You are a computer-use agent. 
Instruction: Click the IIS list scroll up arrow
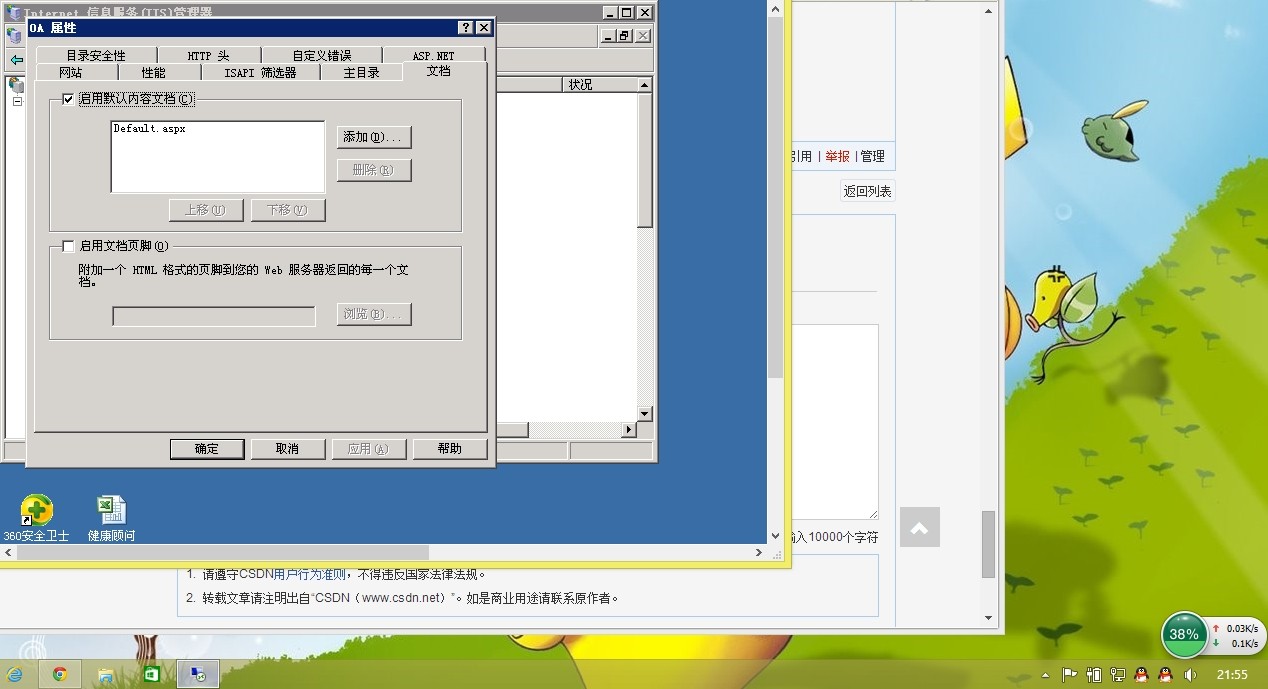(x=645, y=86)
